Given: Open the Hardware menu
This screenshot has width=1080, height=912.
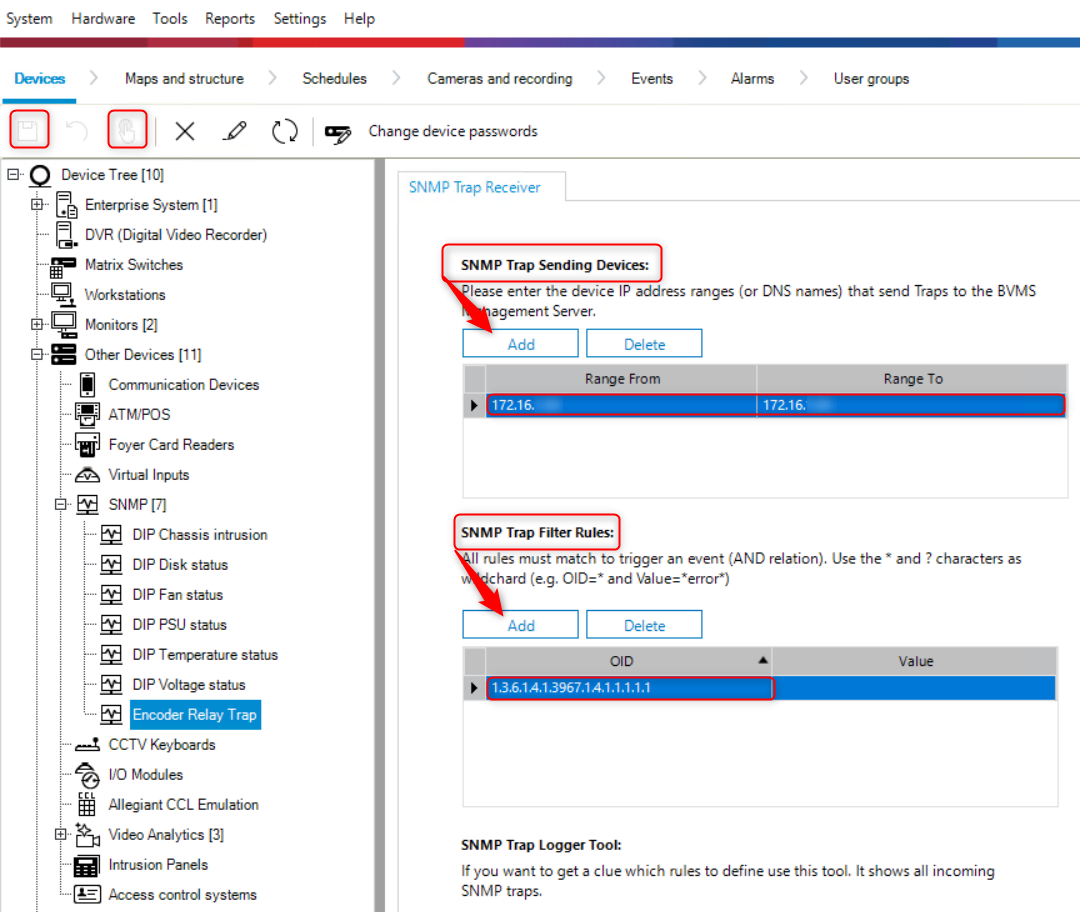Looking at the screenshot, I should (x=103, y=18).
